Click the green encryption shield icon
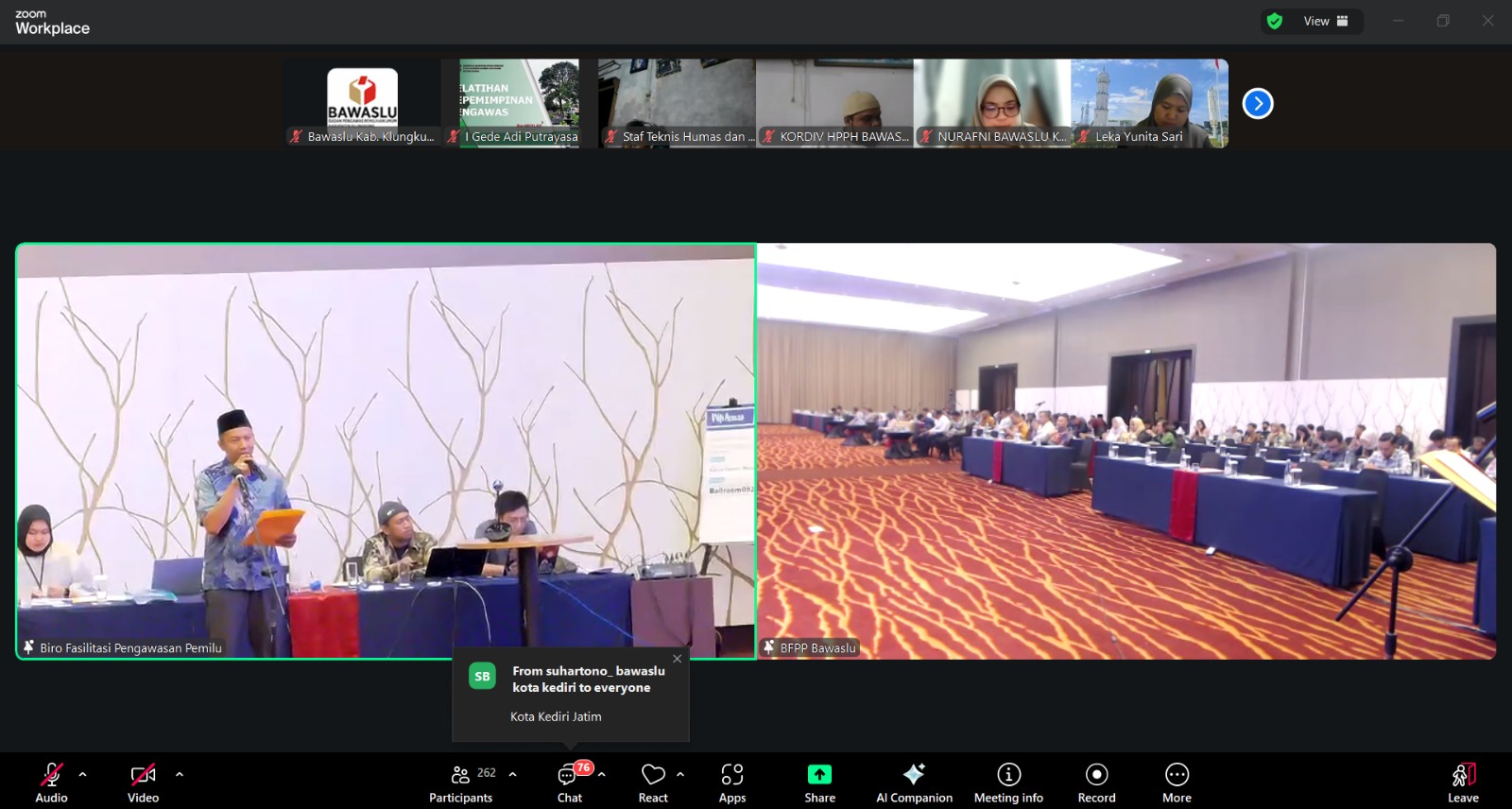1512x809 pixels. (x=1275, y=21)
